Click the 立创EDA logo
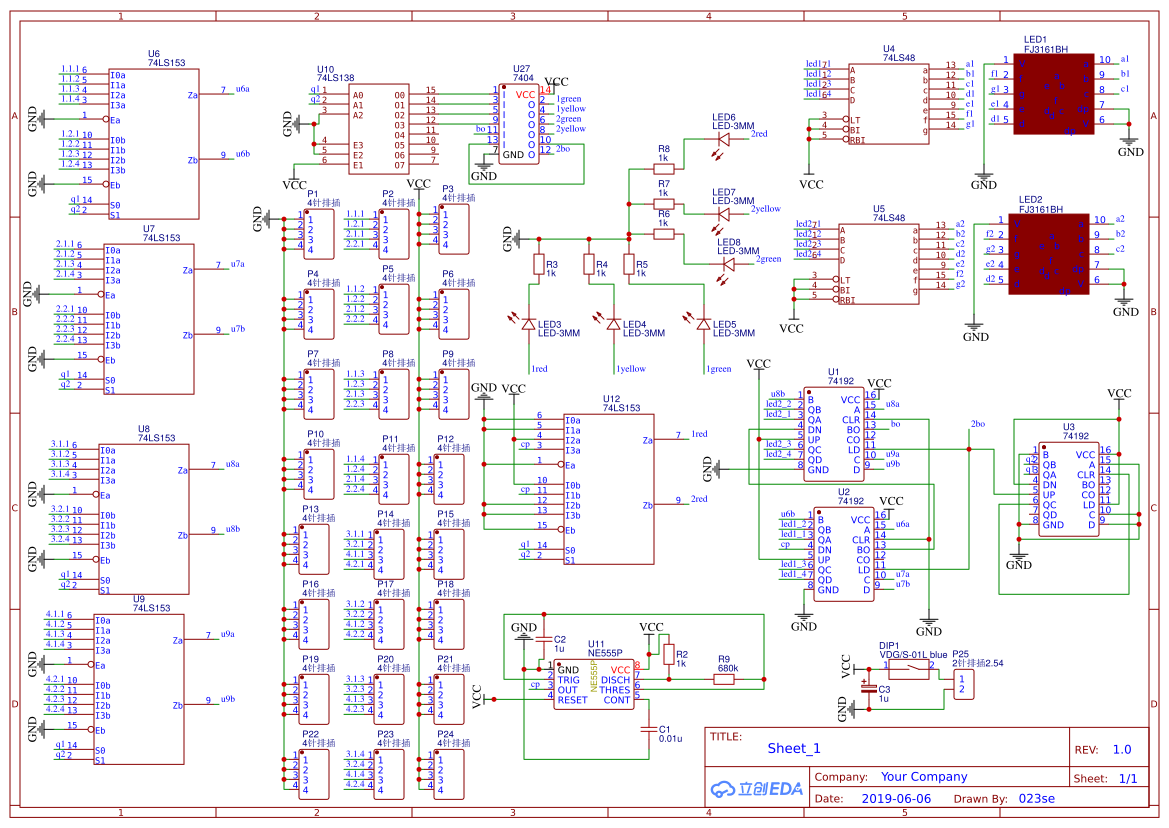 click(757, 789)
